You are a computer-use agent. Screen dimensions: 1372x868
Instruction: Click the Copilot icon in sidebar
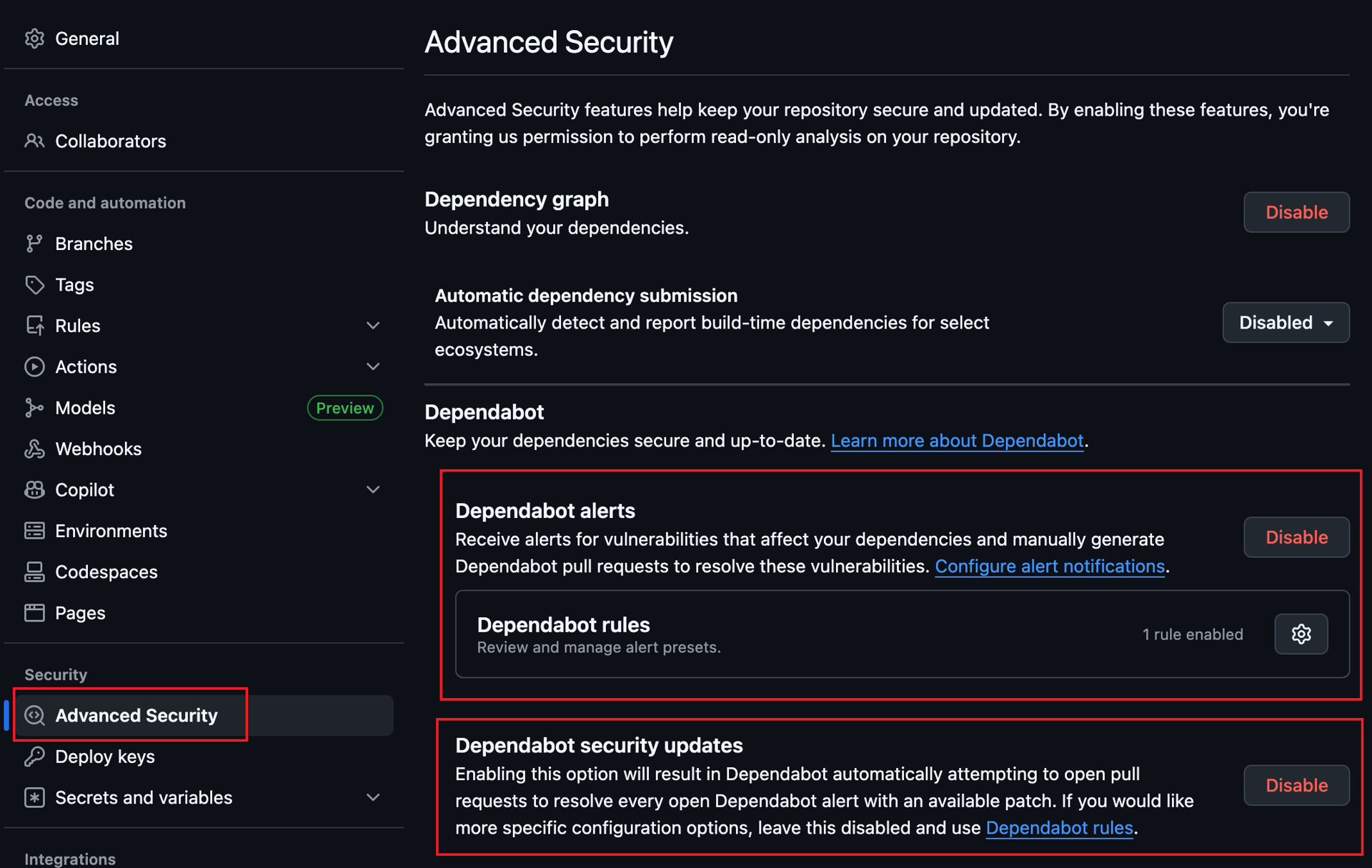pyautogui.click(x=34, y=490)
